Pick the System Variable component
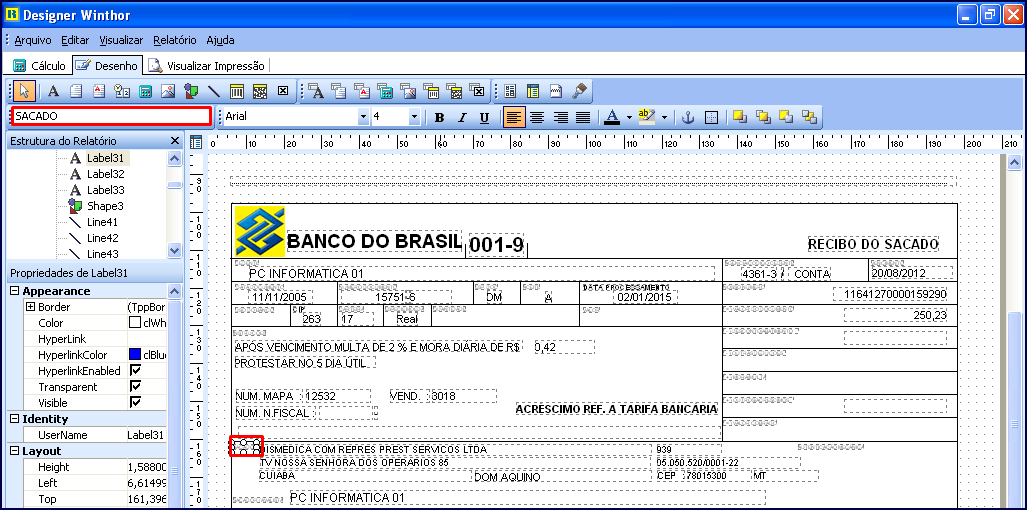Viewport: 1027px width, 510px height. pos(122,91)
